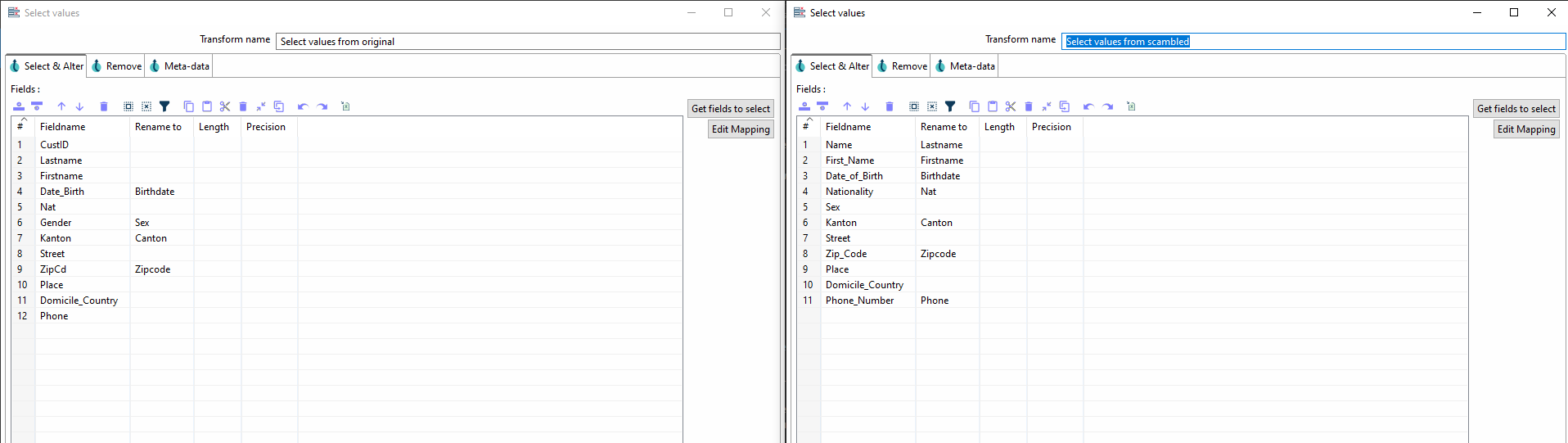Click the cut scissors icon in the 'original' window

click(225, 106)
